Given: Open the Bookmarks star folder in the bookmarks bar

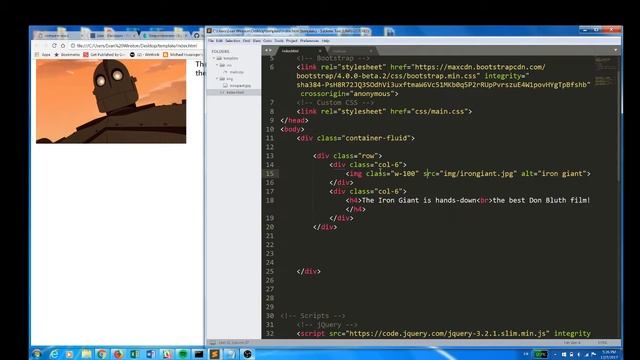Looking at the screenshot, I should click(67, 55).
